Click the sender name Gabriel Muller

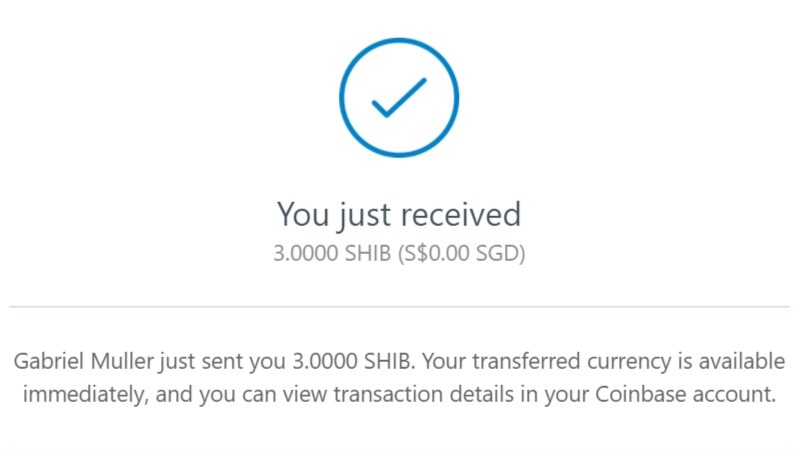pos(83,361)
